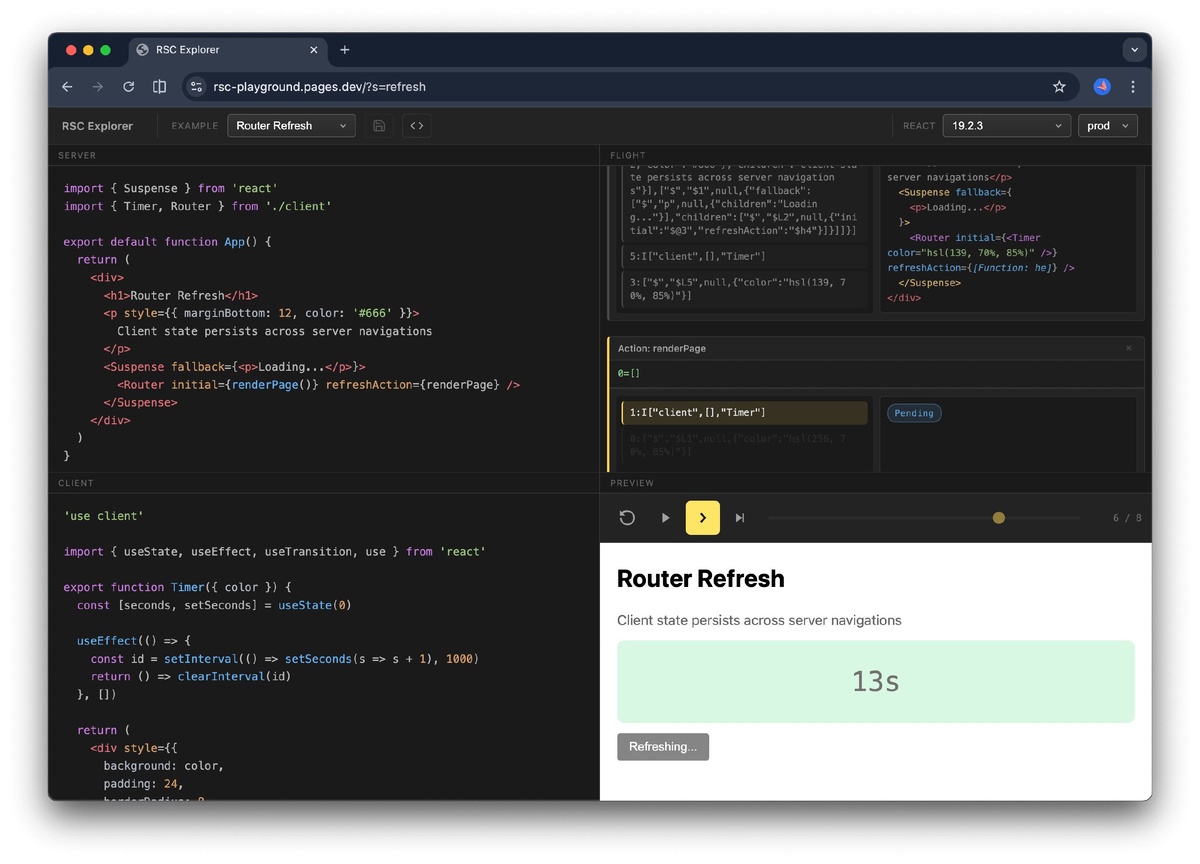The height and width of the screenshot is (864, 1200).
Task: Play the flight stream playback
Action: click(x=665, y=518)
